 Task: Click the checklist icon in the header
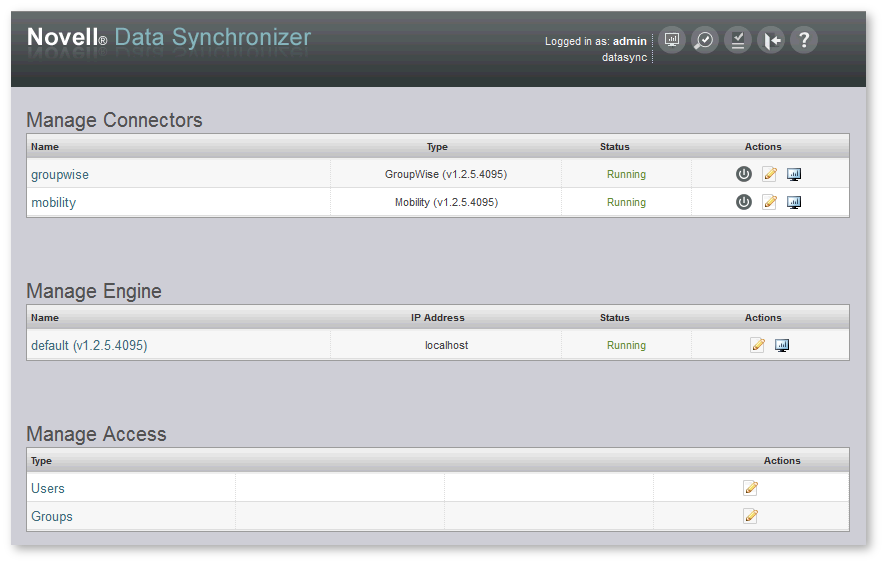(738, 40)
